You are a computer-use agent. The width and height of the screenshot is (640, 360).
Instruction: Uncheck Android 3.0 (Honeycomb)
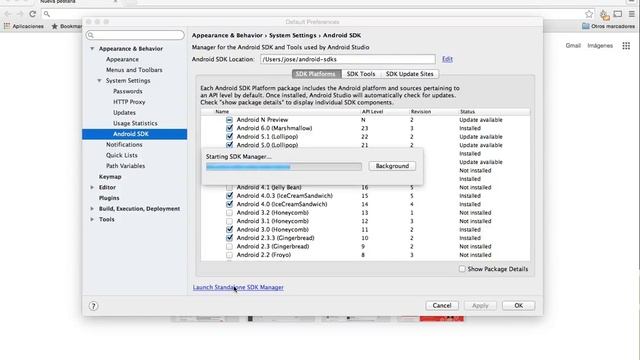[229, 229]
